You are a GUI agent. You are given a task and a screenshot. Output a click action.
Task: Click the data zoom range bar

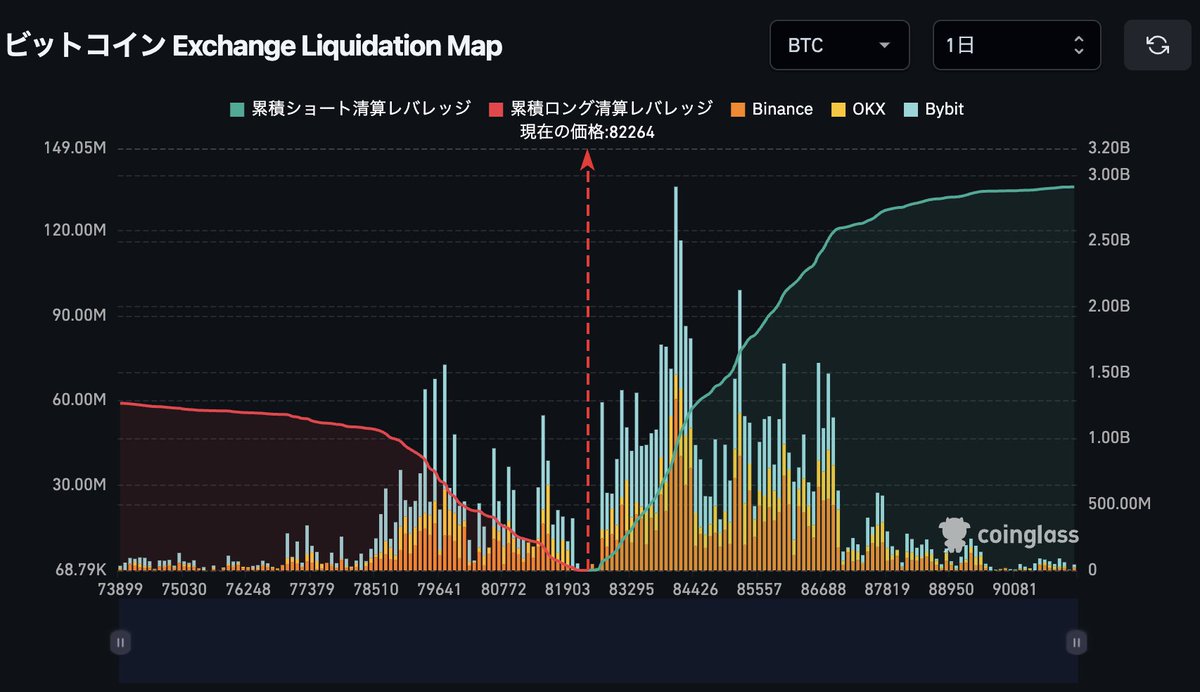(x=598, y=641)
